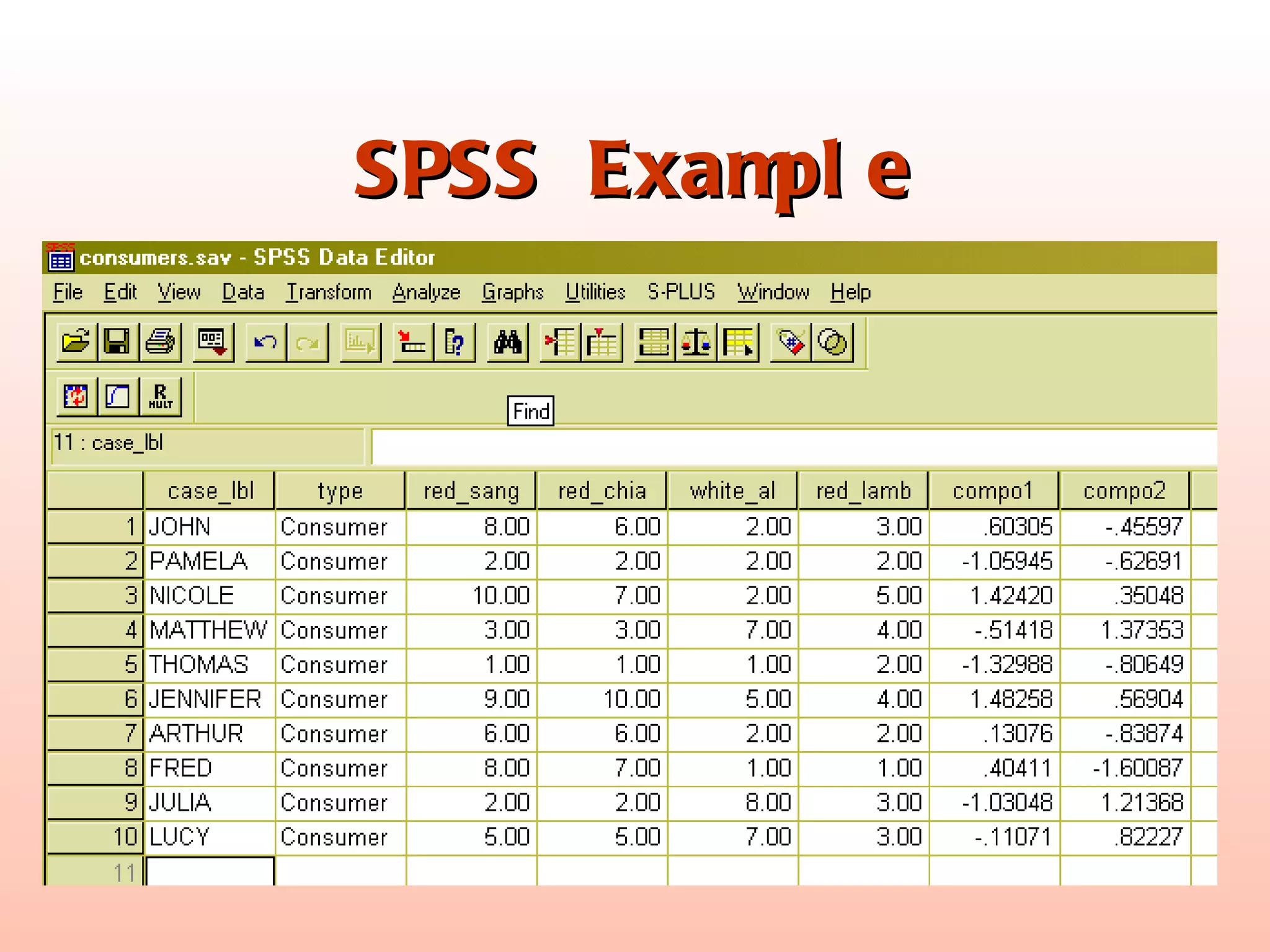Click the Go to Chart icon
This screenshot has height=952, width=1270.
click(360, 342)
